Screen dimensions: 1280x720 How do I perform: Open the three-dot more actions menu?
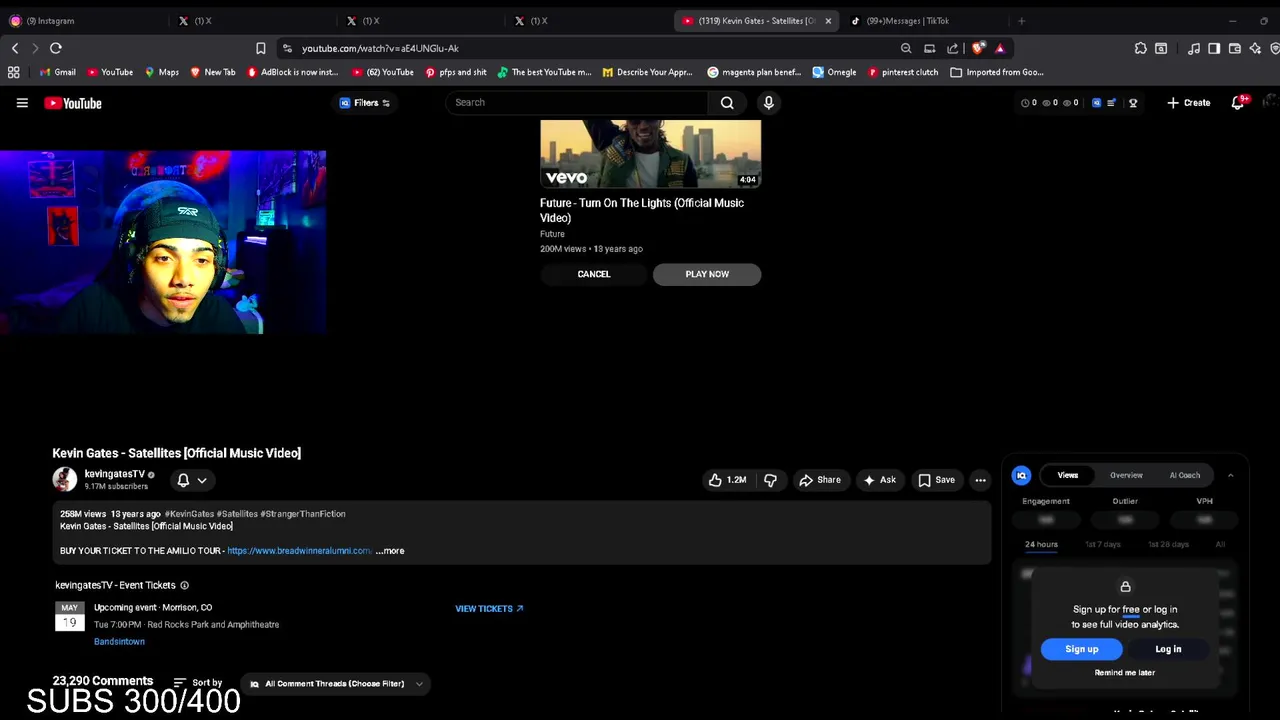point(980,480)
